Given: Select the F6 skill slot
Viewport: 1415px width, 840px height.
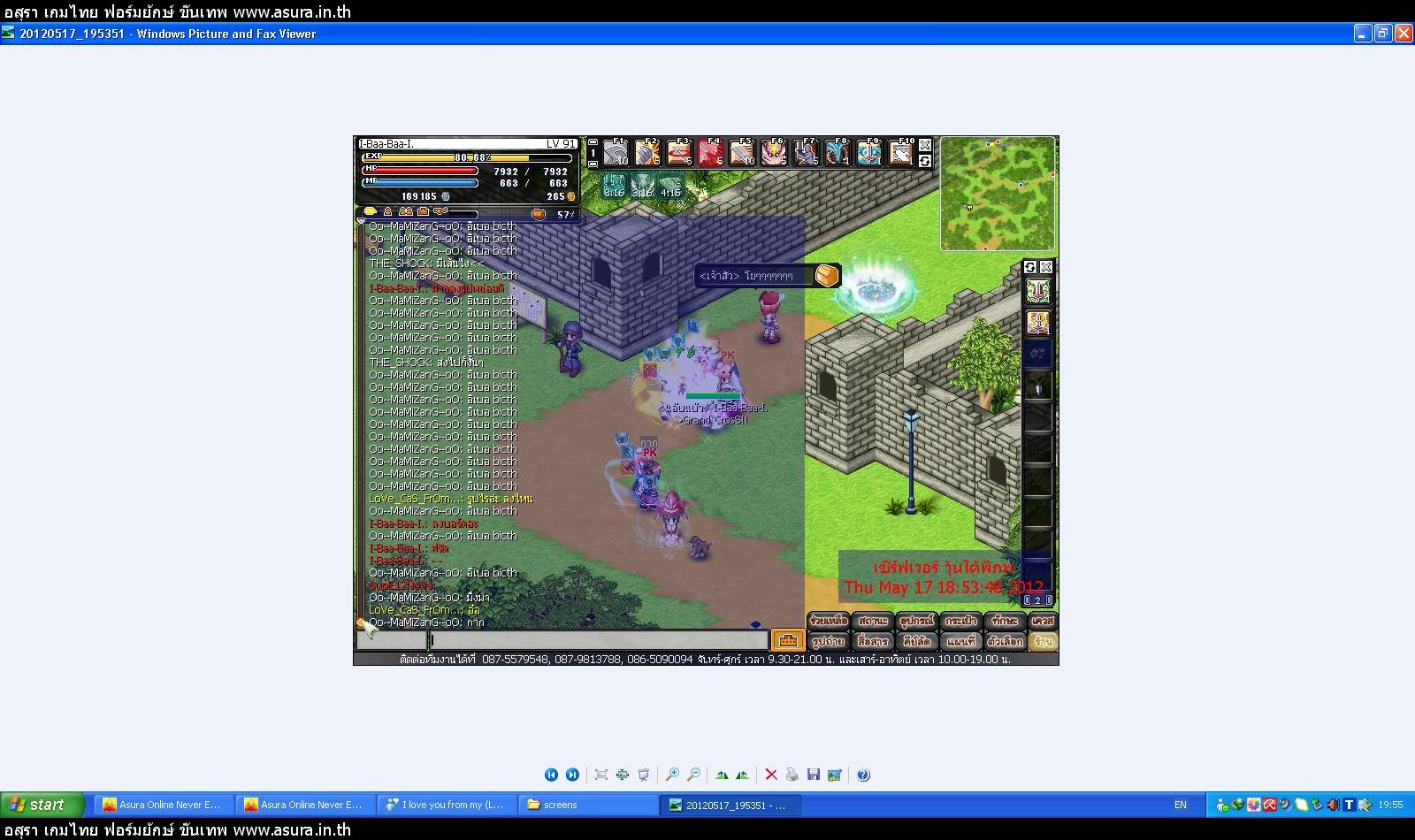Looking at the screenshot, I should tap(775, 152).
